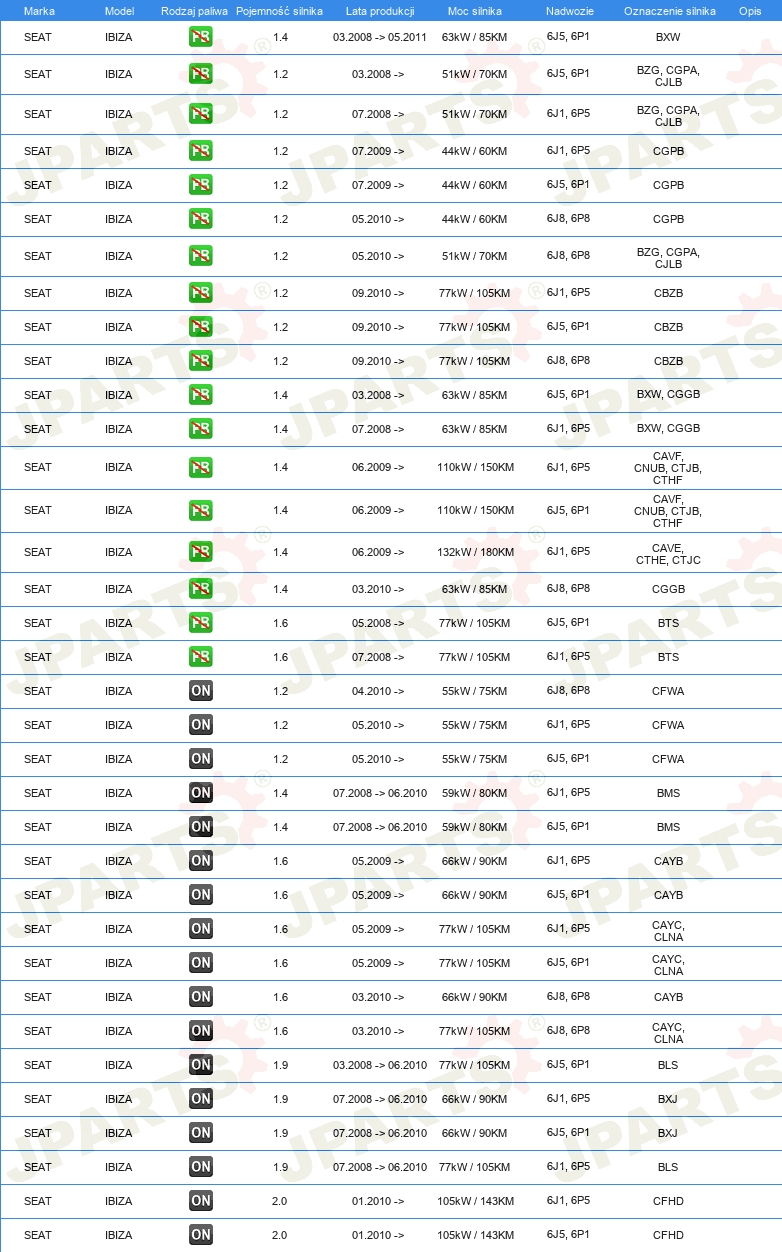Select engine code 'CFHD' in the 6J5, 6P1 row
The width and height of the screenshot is (782, 1252).
[668, 1235]
